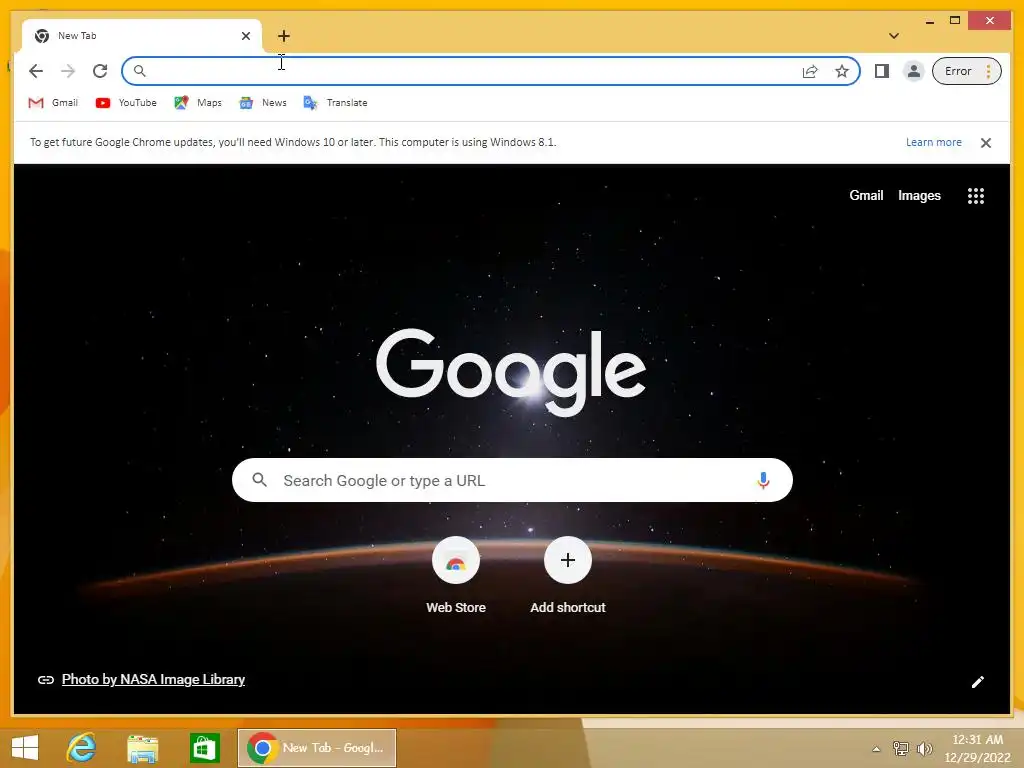Click magnifier in Google search box
This screenshot has height=768, width=1024.
tap(259, 480)
